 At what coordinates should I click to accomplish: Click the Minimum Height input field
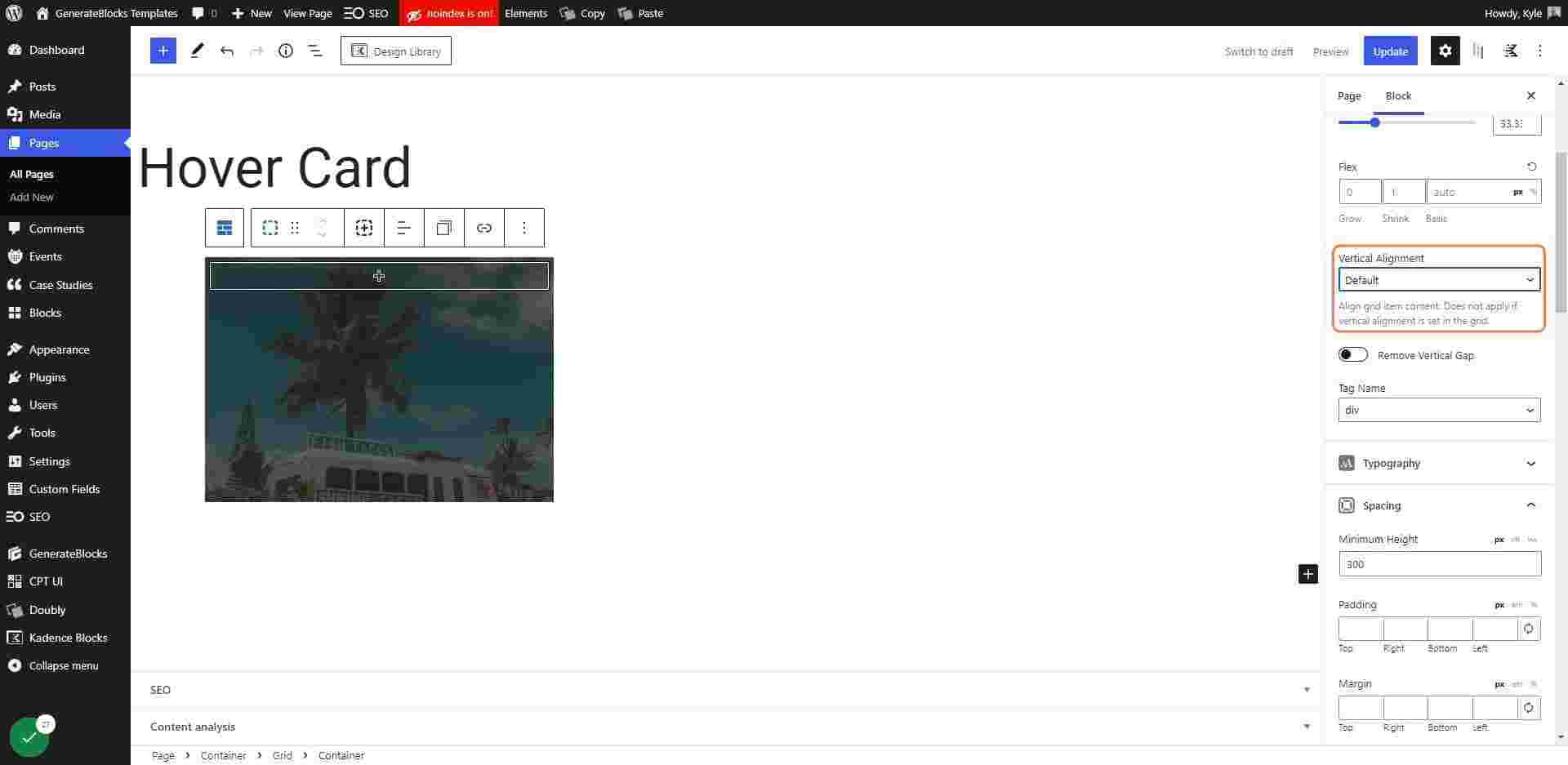coord(1439,564)
